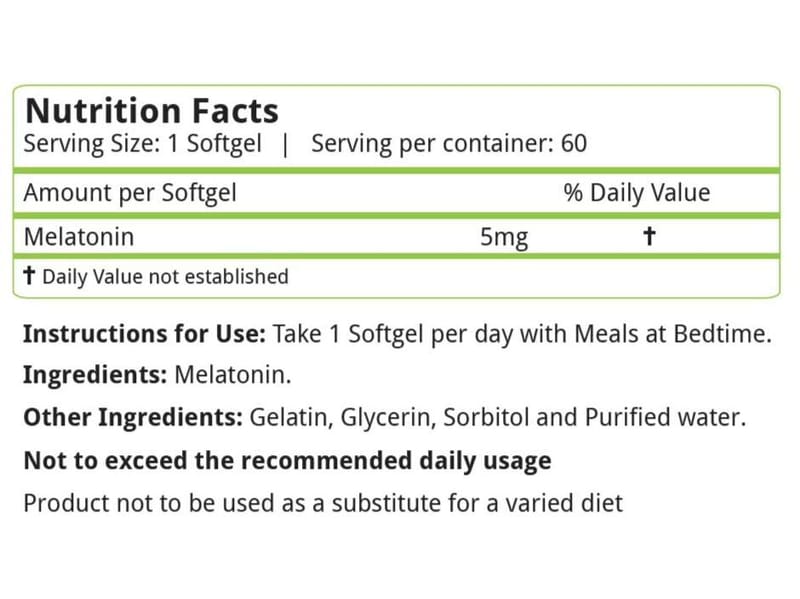
Task: Click the Amount per Softgel label
Action: coord(130,193)
